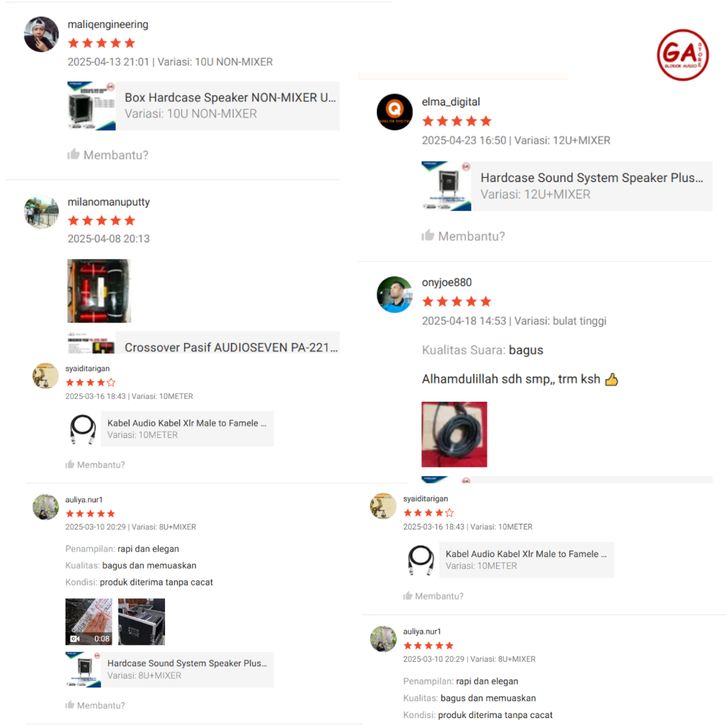The height and width of the screenshot is (726, 726).
Task: Open the red crossover photo in milanomanuputty review
Action: (99, 291)
